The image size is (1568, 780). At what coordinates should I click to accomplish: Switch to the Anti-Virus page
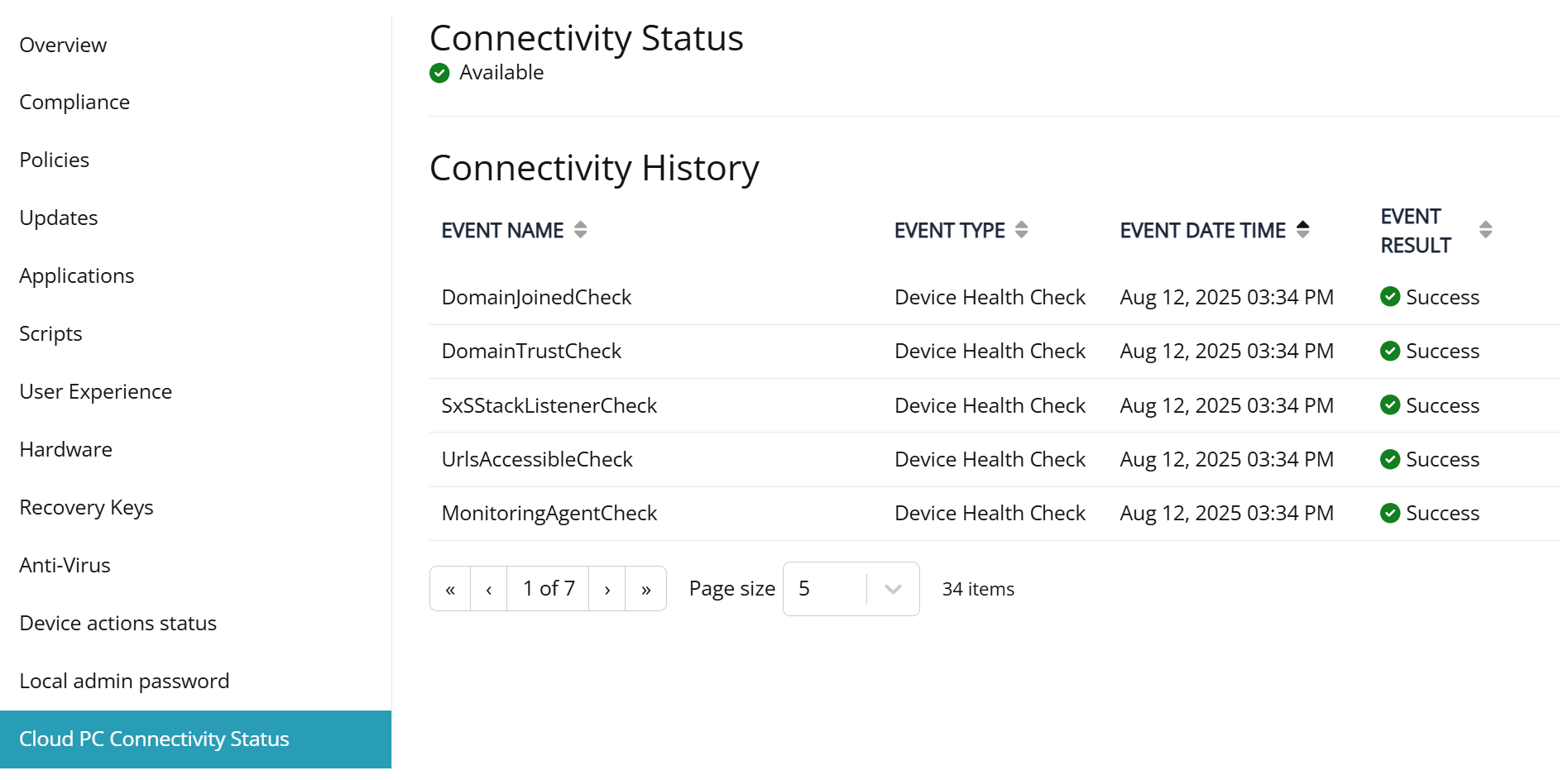coord(65,566)
